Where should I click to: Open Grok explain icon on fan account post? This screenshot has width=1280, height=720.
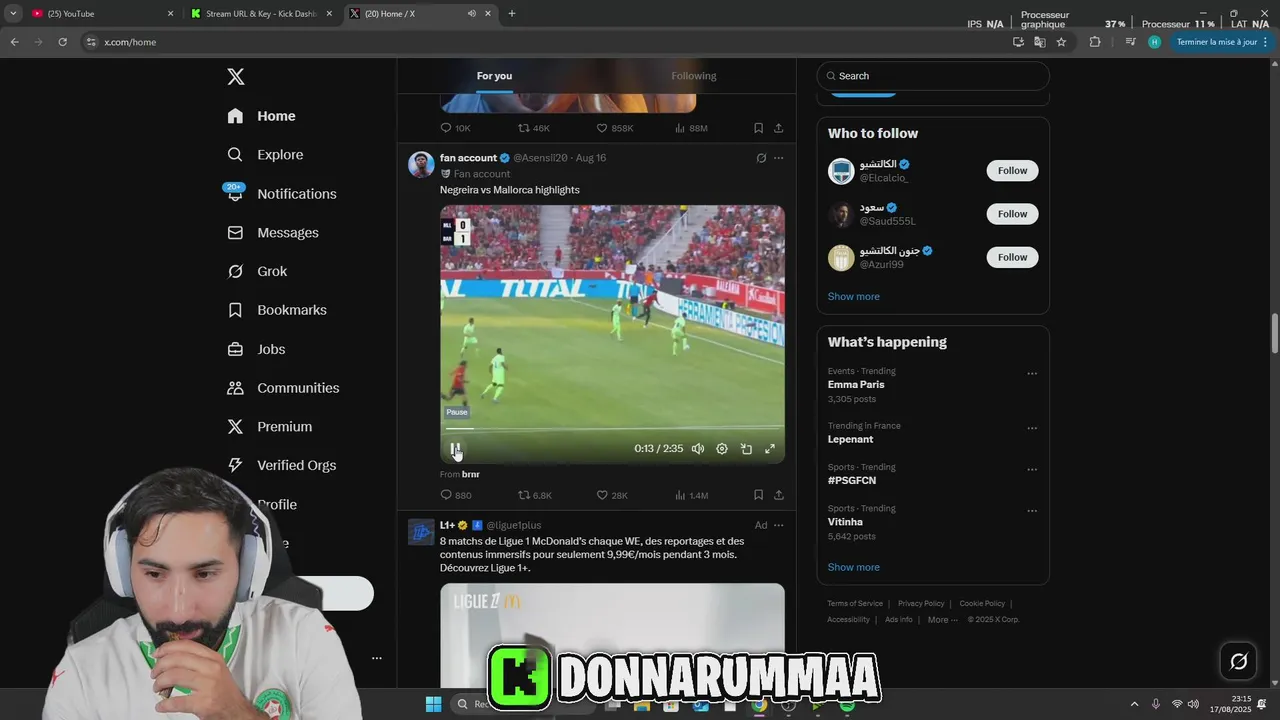(761, 158)
